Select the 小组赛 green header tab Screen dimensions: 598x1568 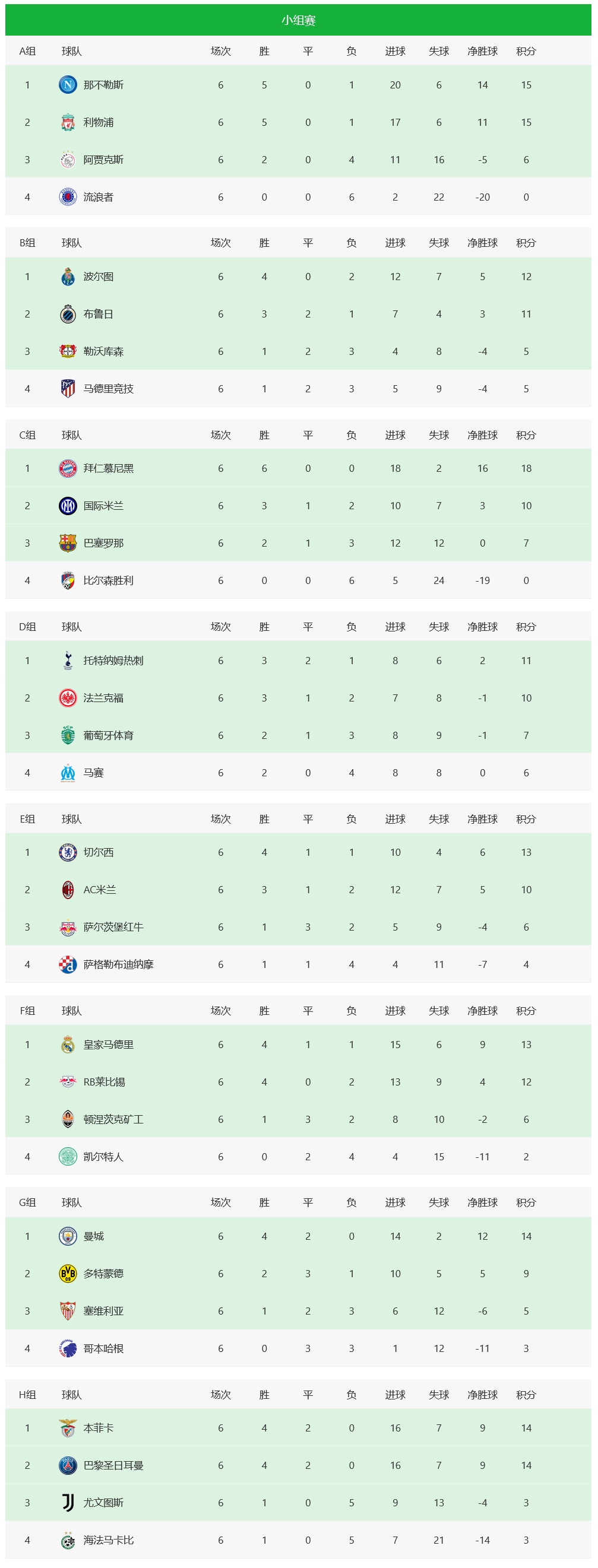coord(298,20)
